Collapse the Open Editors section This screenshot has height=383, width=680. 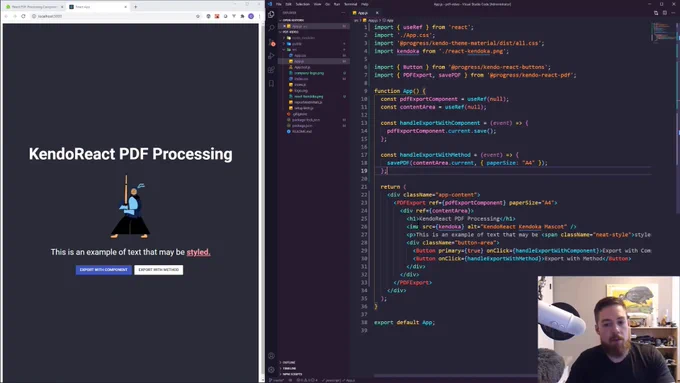(314, 20)
